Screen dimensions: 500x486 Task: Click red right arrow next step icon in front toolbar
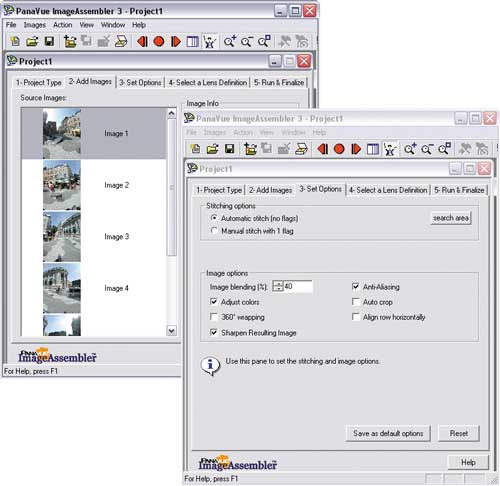coord(356,149)
